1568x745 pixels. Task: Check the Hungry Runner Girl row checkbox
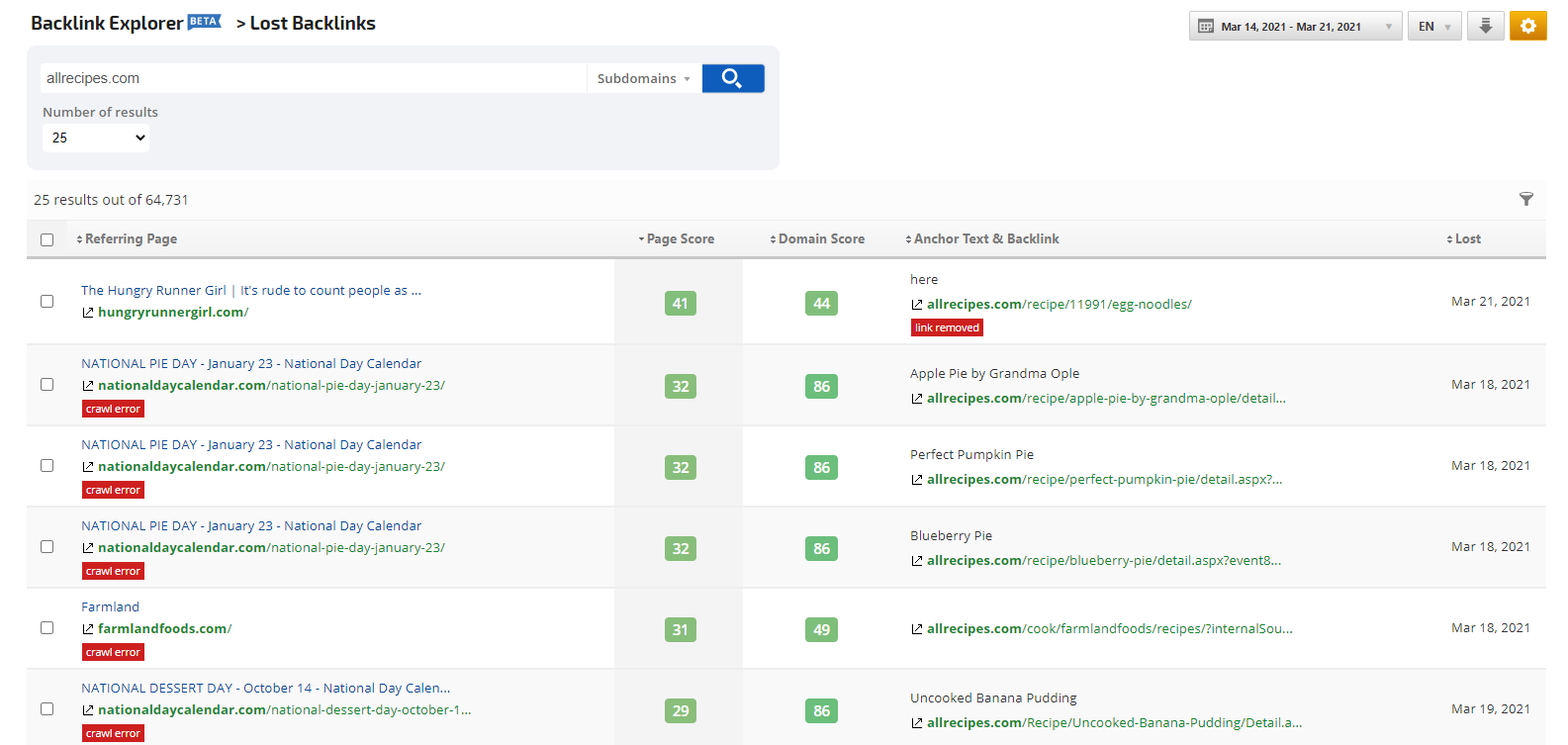coord(46,301)
